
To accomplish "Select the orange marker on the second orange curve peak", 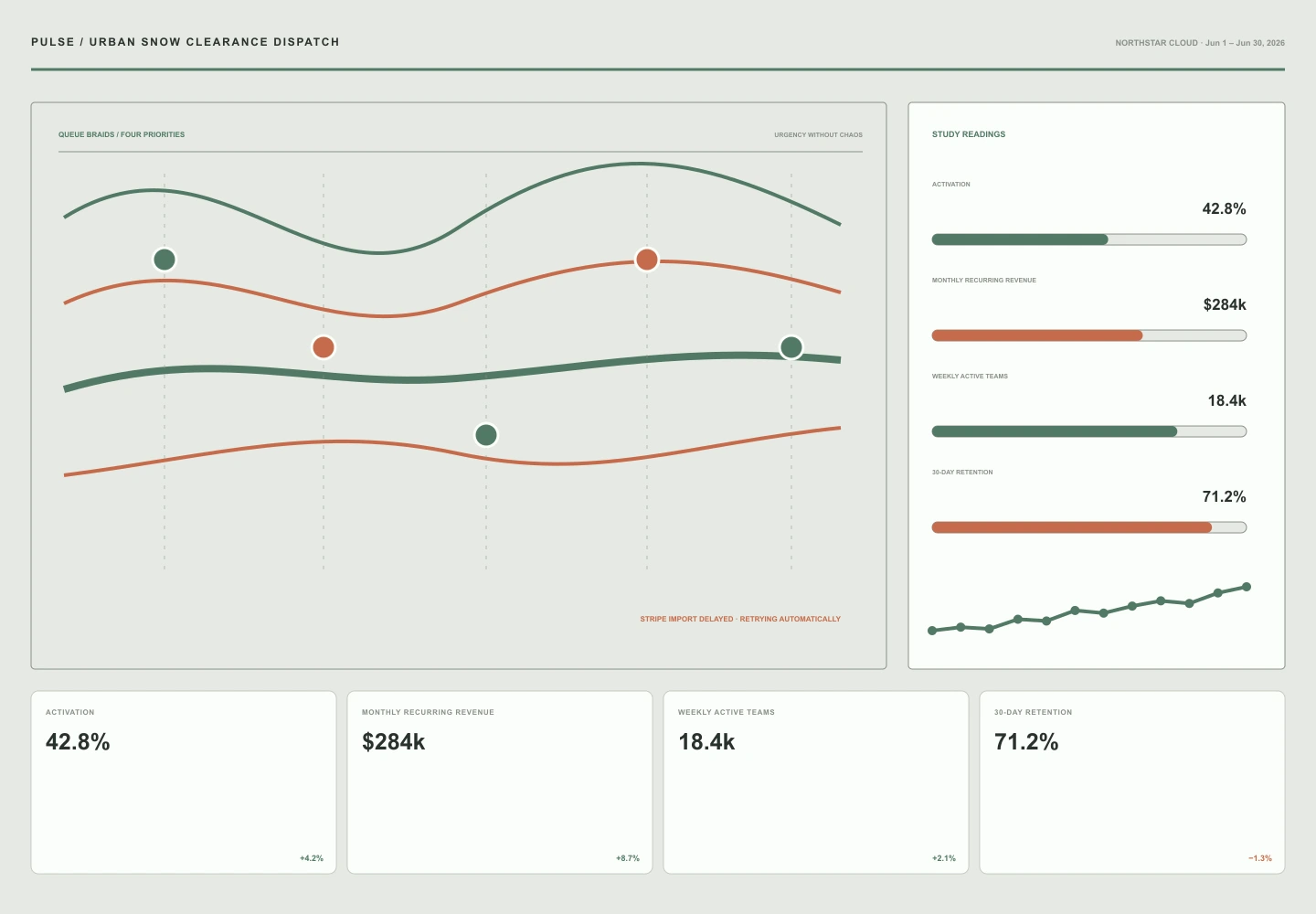I will pyautogui.click(x=647, y=260).
